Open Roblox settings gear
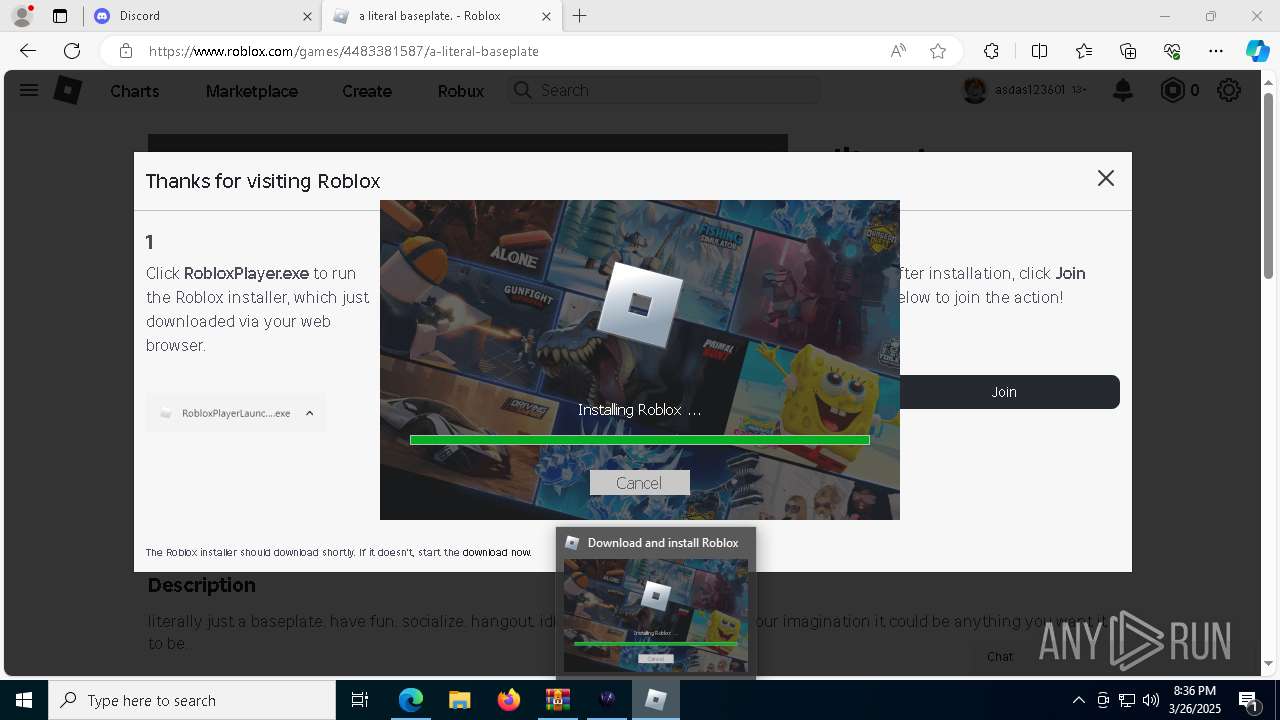The height and width of the screenshot is (720, 1280). click(x=1229, y=91)
